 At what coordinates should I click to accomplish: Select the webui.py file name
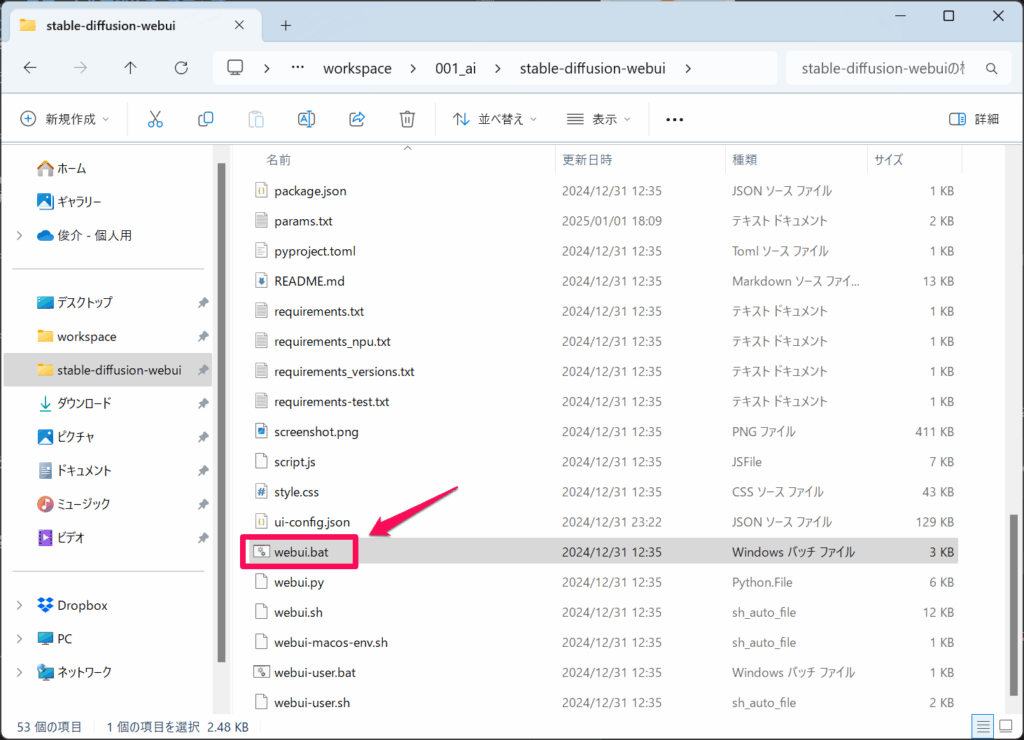(x=299, y=582)
